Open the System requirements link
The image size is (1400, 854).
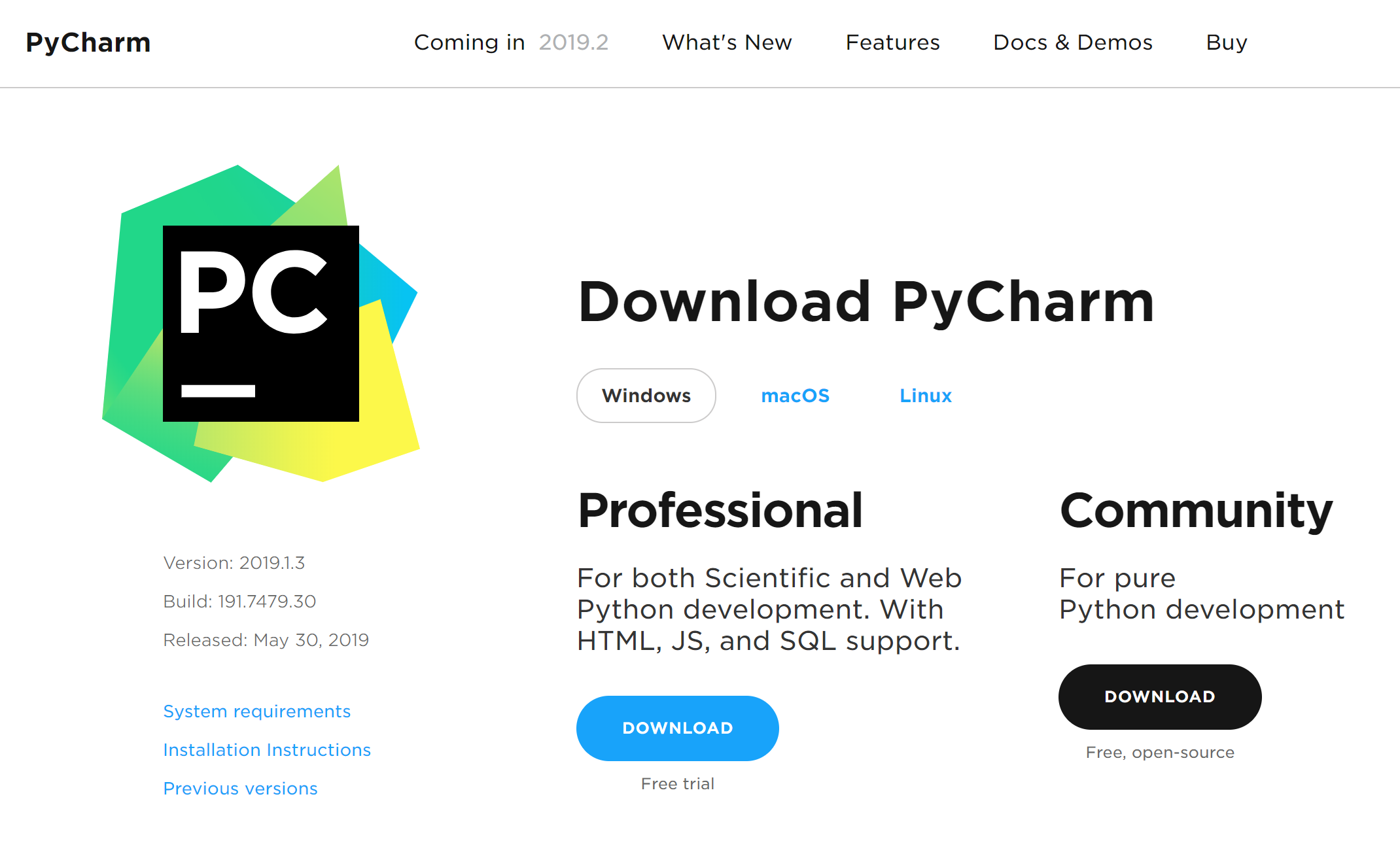(x=256, y=711)
